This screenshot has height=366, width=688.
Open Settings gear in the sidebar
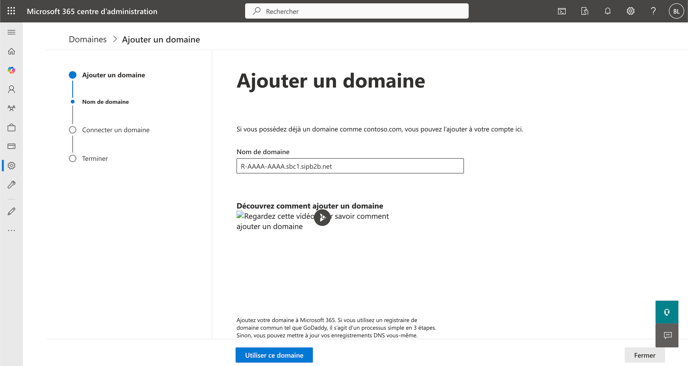click(11, 165)
